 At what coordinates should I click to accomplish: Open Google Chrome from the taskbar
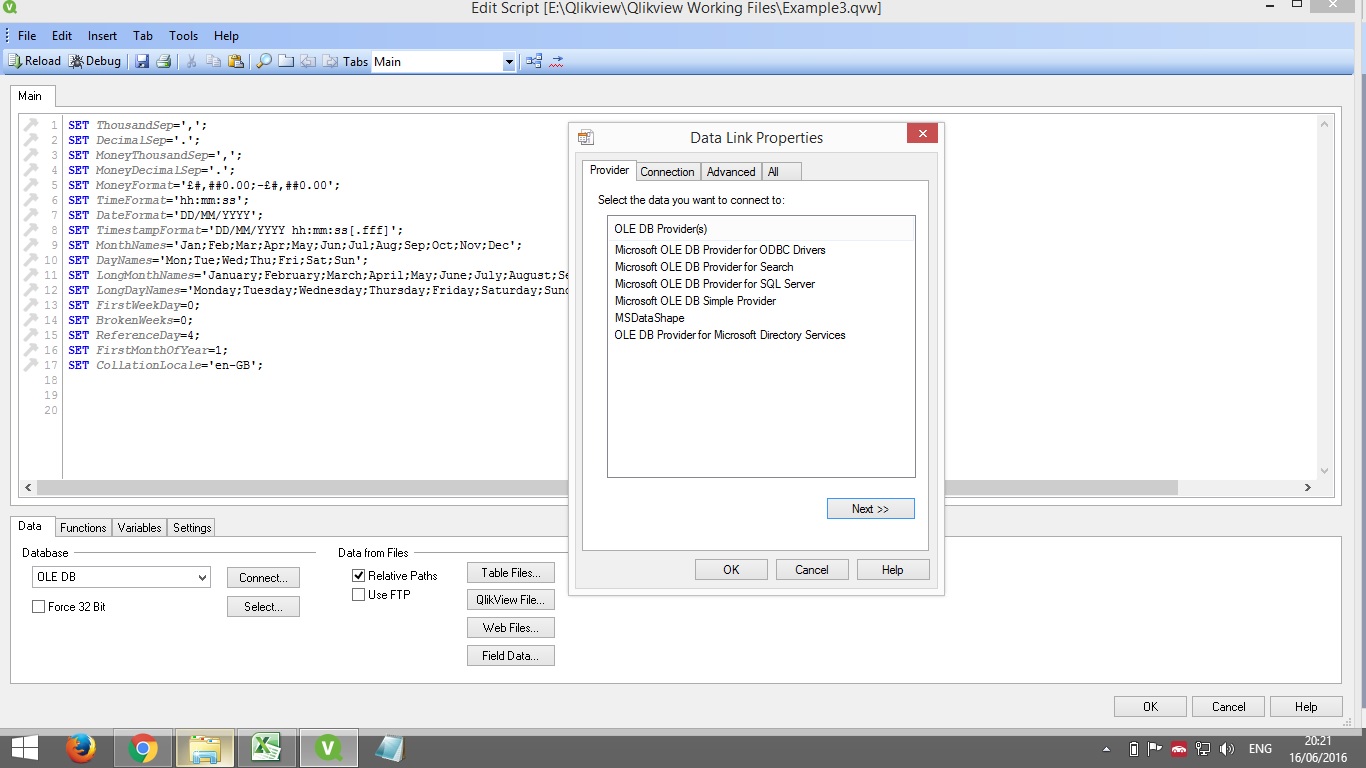click(x=143, y=749)
